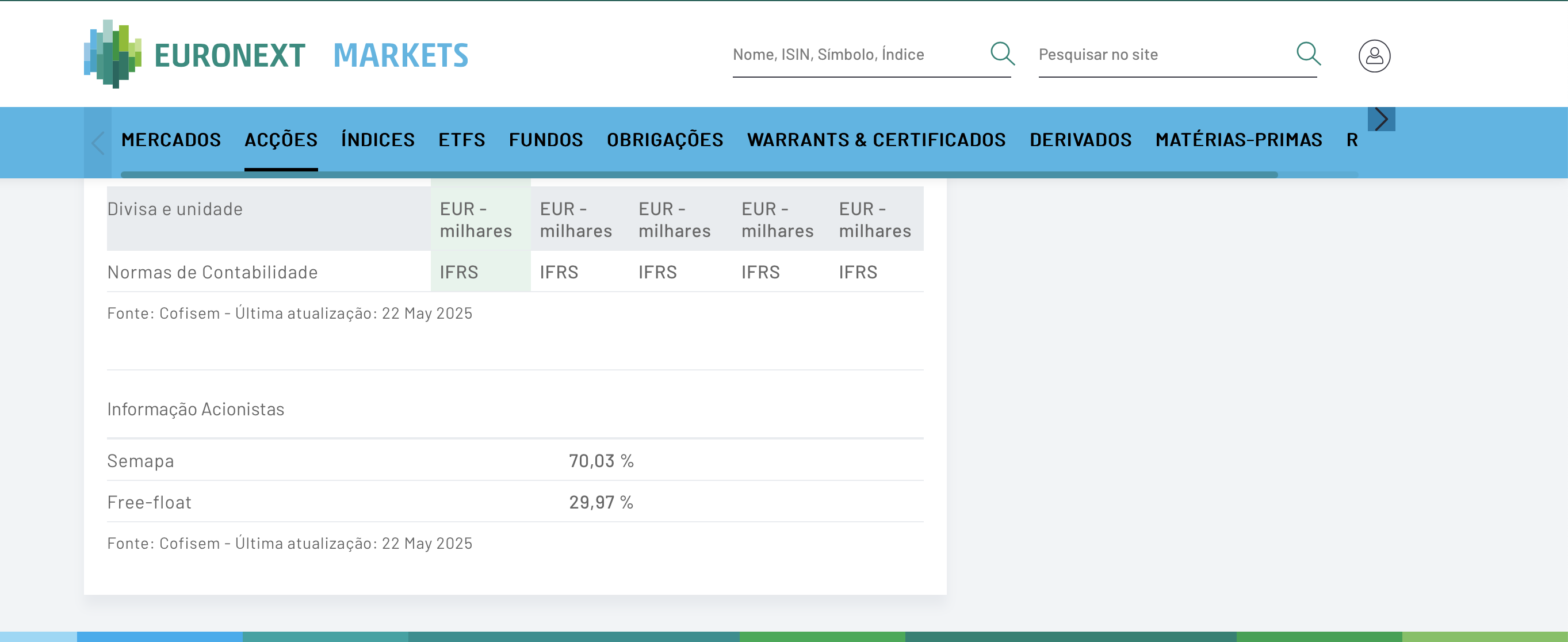1568x642 pixels.
Task: Click the instrument search magnifier icon
Action: [x=1001, y=54]
